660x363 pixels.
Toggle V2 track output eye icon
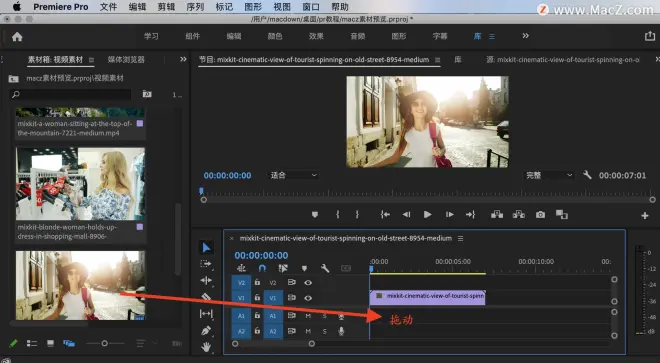308,283
